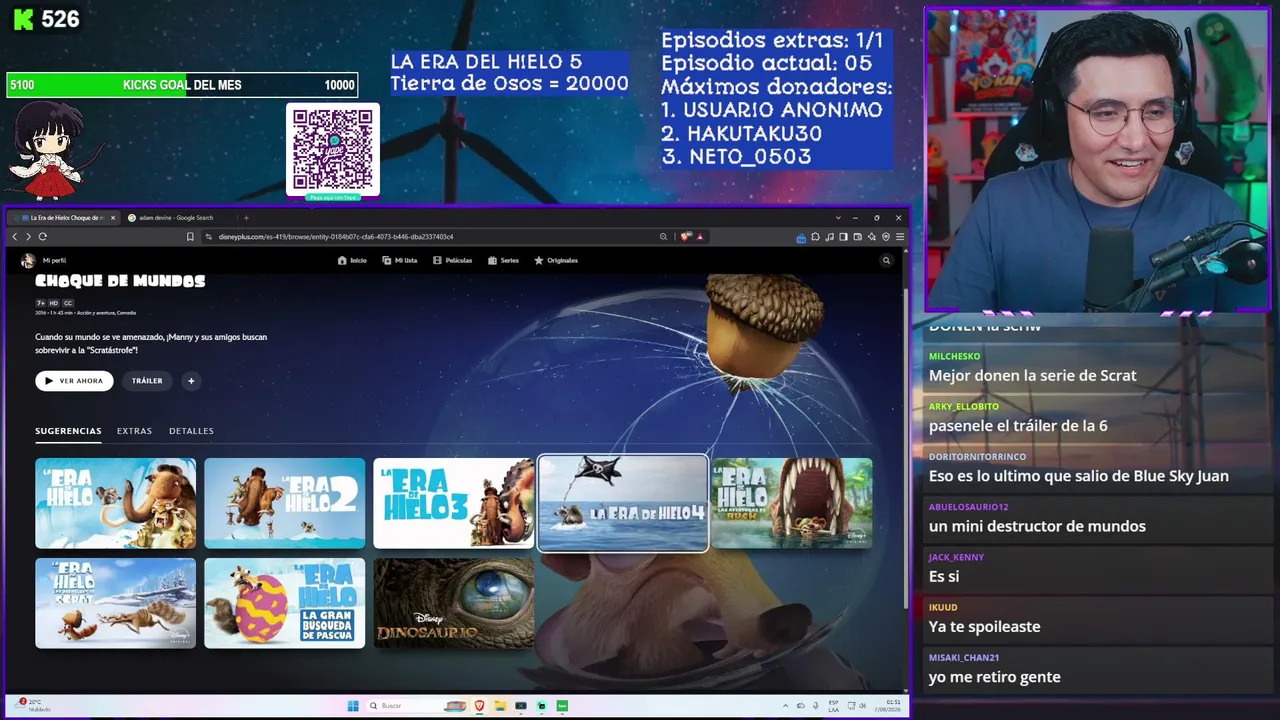Open the browser hamburger menu
The height and width of the screenshot is (720, 1280).
[900, 237]
